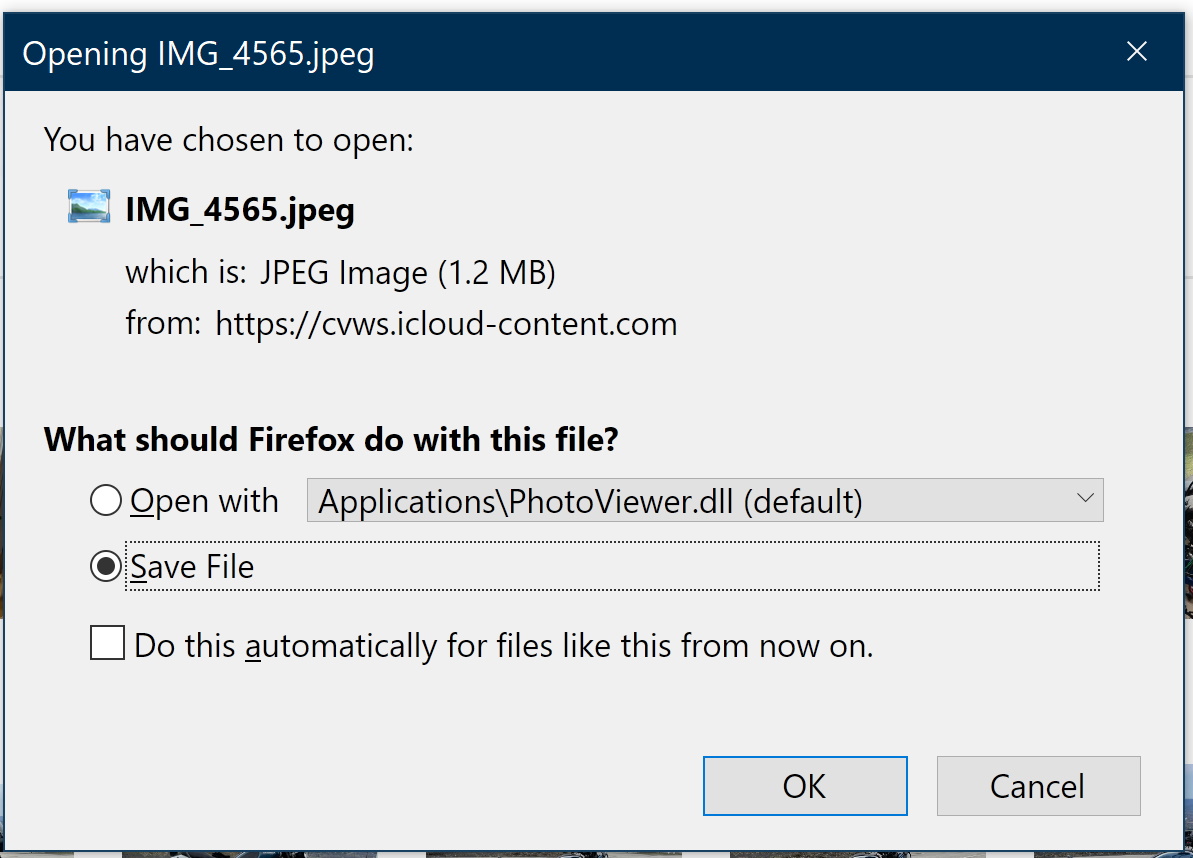The width and height of the screenshot is (1193, 858).
Task: Click the 'which is:' label
Action: coord(187,272)
